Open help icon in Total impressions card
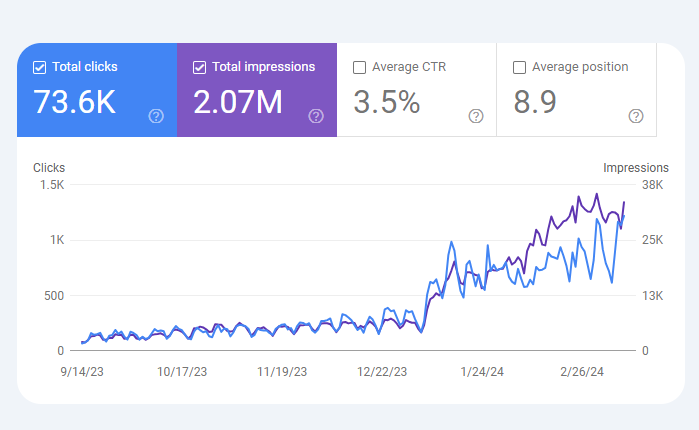 [x=316, y=116]
